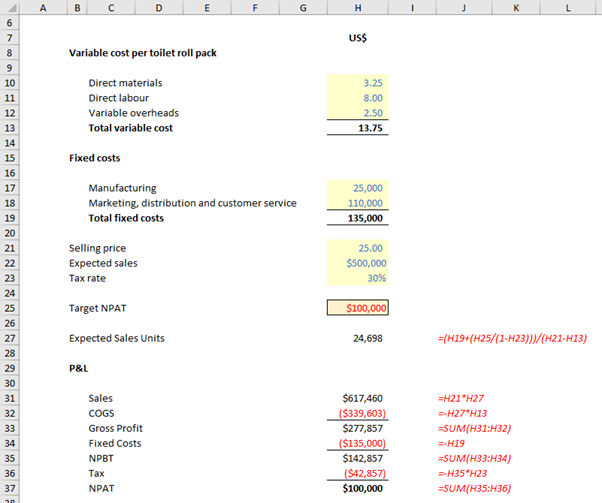
Task: Select the Total fixed costs value 135,000
Action: 357,218
